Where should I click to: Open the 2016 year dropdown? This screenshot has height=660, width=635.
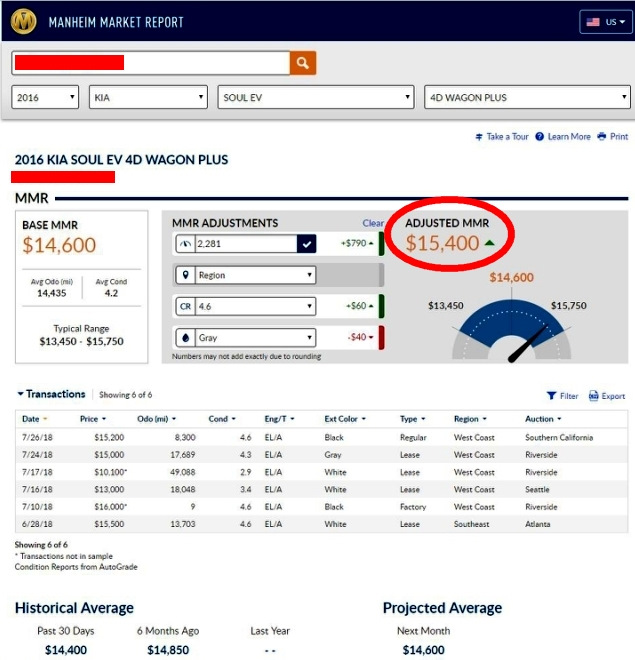(x=45, y=97)
